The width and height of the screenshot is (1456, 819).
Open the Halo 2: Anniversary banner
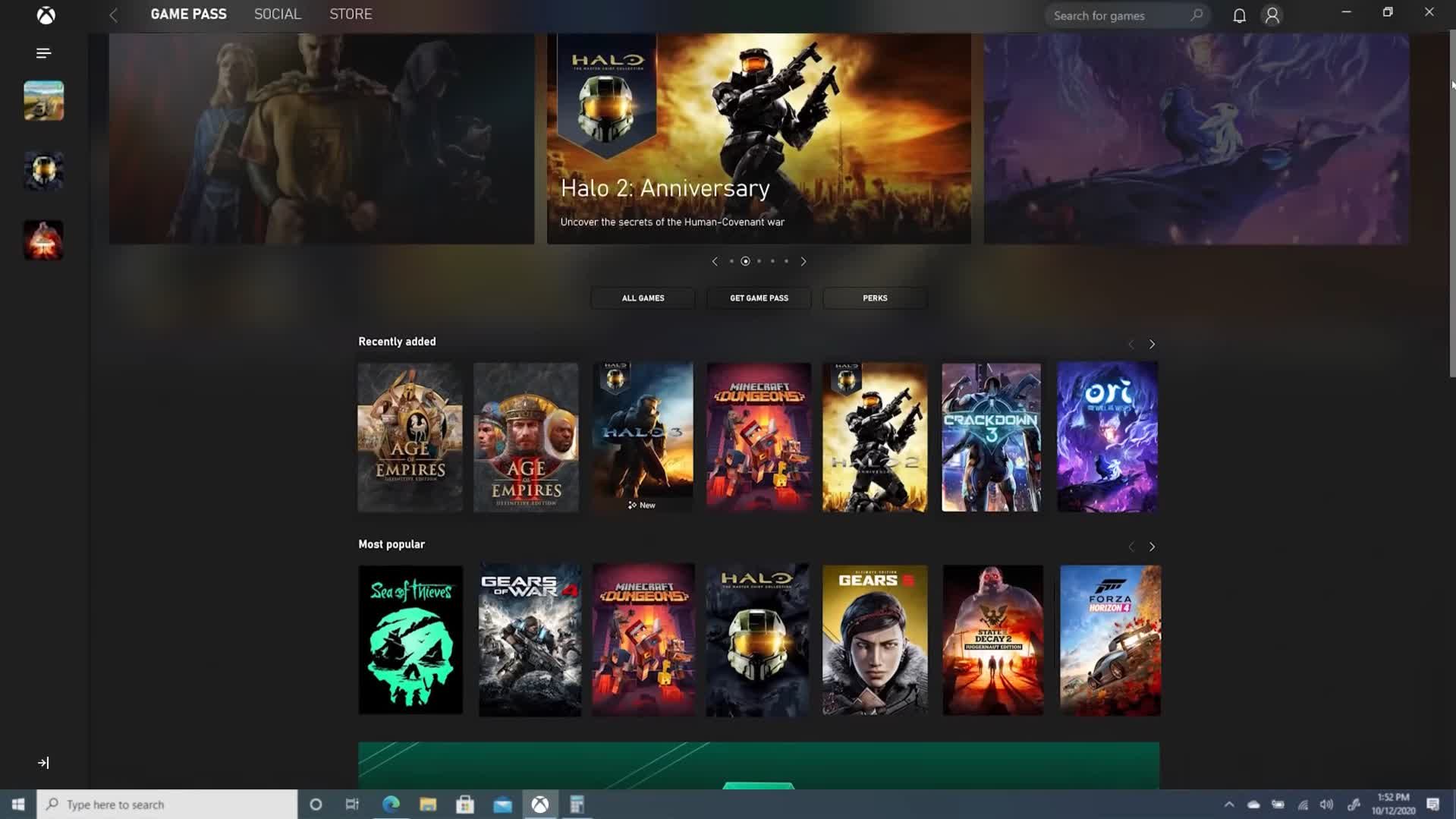759,139
